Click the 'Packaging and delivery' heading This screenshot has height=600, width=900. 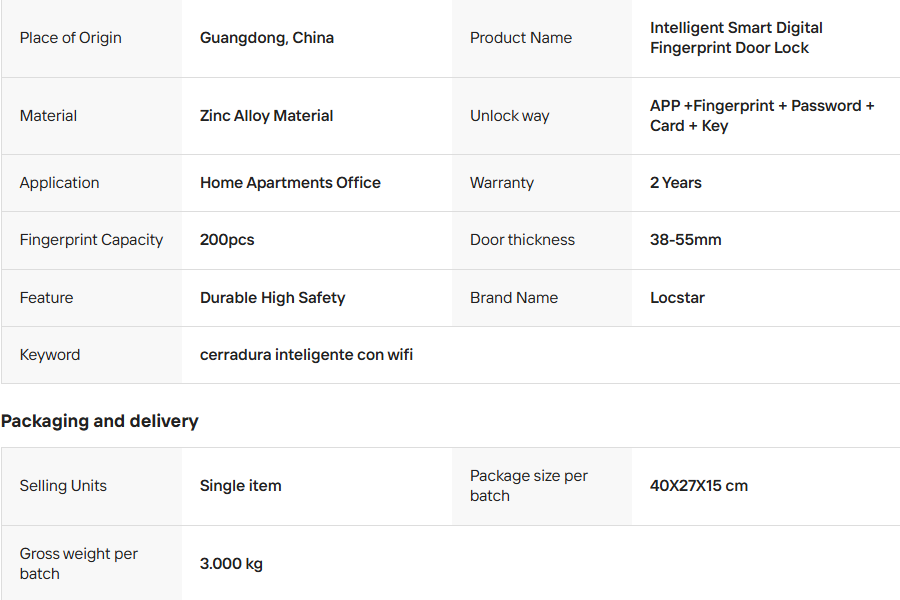point(100,421)
